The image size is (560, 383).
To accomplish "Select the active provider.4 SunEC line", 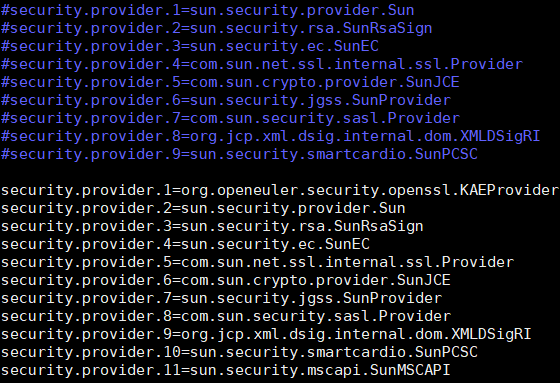I will [185, 244].
